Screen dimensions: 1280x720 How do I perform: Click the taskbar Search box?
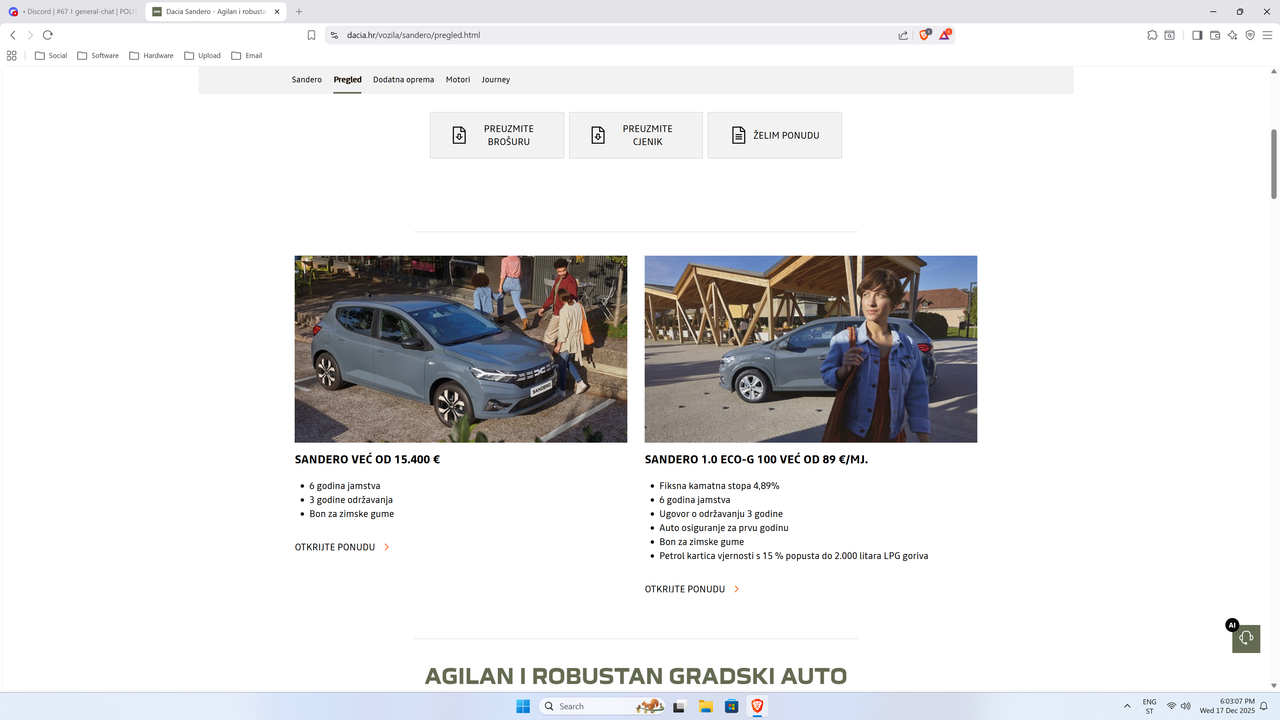point(604,706)
